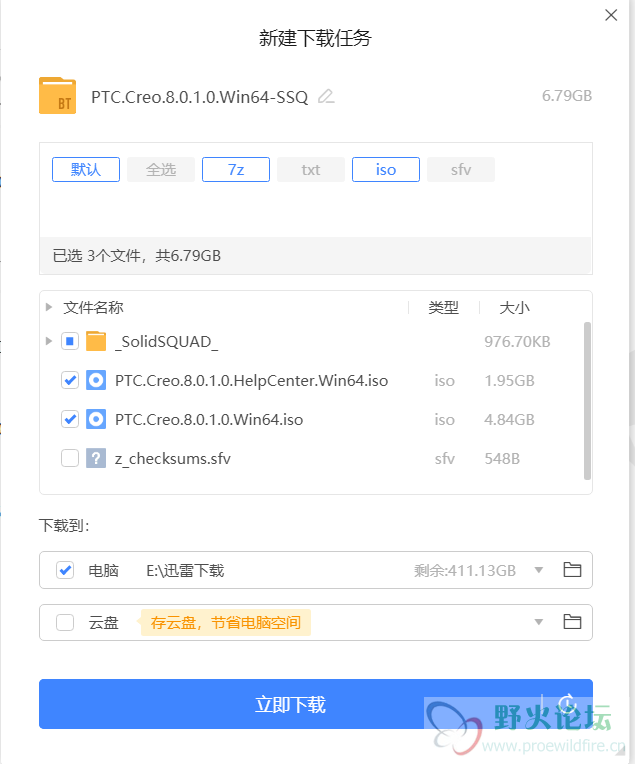Viewport: 635px width, 764px height.
Task: Click the _SolidSQUAD_ folder icon
Action: point(96,341)
